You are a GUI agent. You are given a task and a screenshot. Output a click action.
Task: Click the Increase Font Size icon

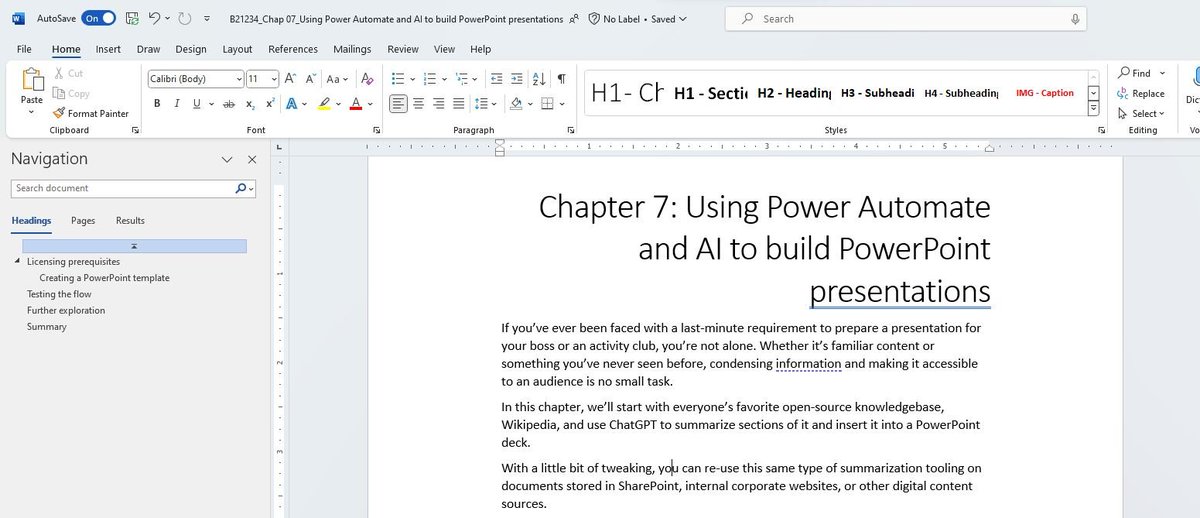pyautogui.click(x=290, y=78)
